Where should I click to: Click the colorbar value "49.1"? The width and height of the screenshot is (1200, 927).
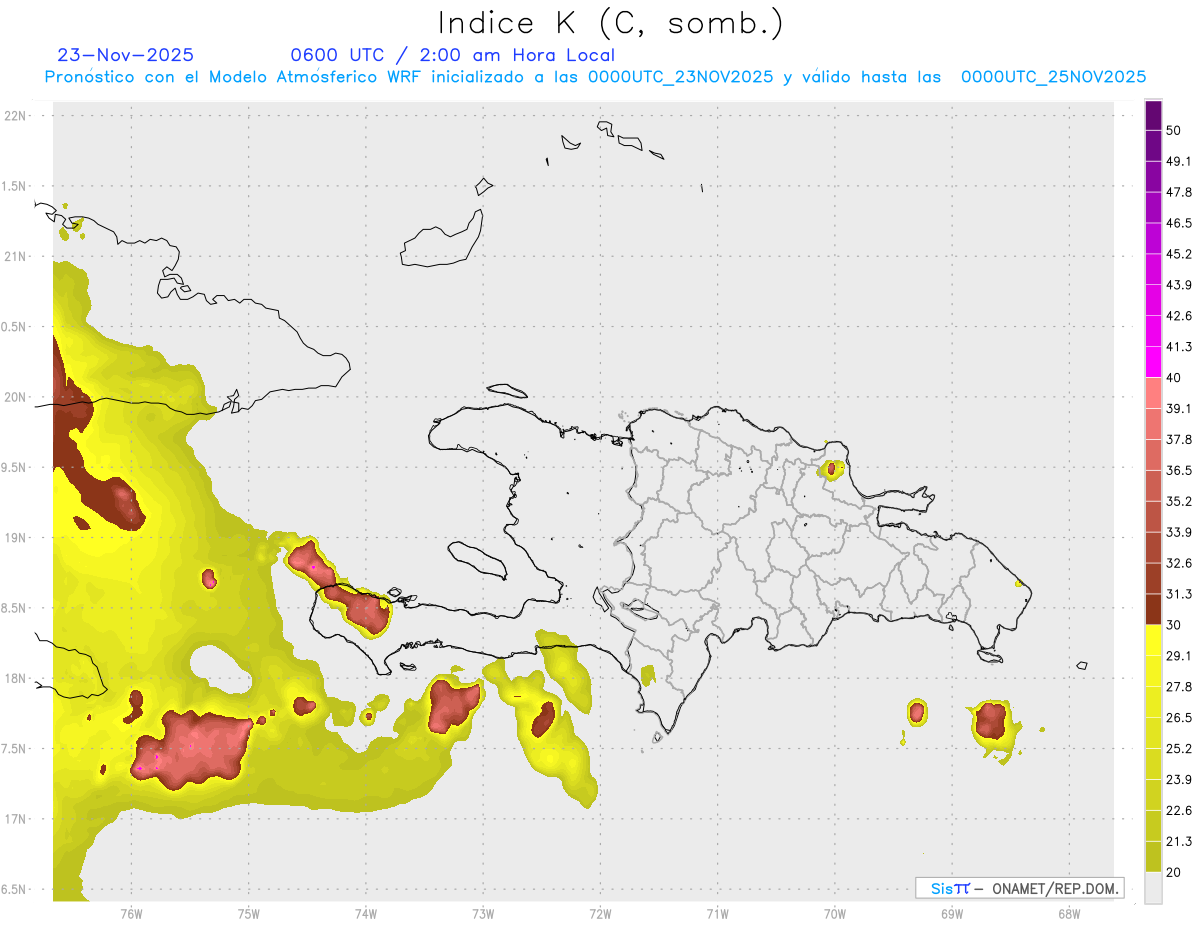point(1179,162)
